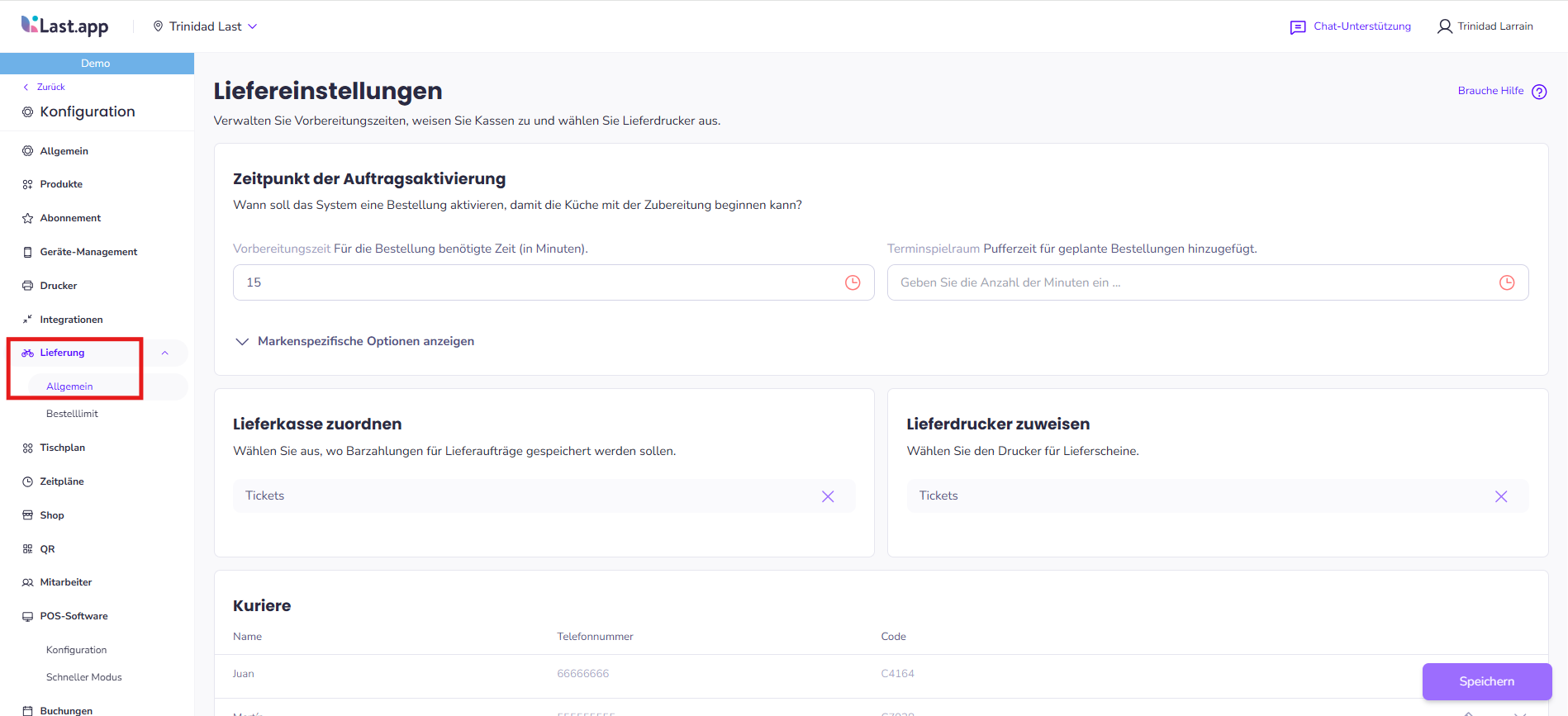
Task: Click the Vorbereitungszeit input showing 15
Action: click(537, 282)
